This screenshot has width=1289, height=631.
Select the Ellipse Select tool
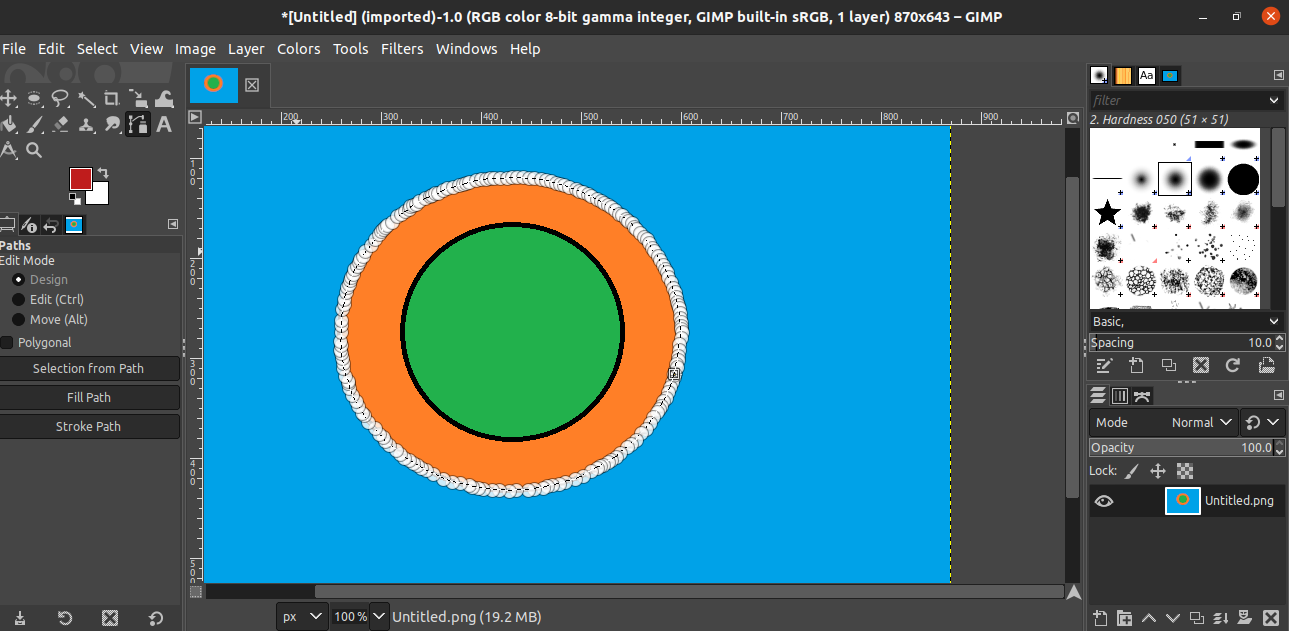(x=35, y=98)
